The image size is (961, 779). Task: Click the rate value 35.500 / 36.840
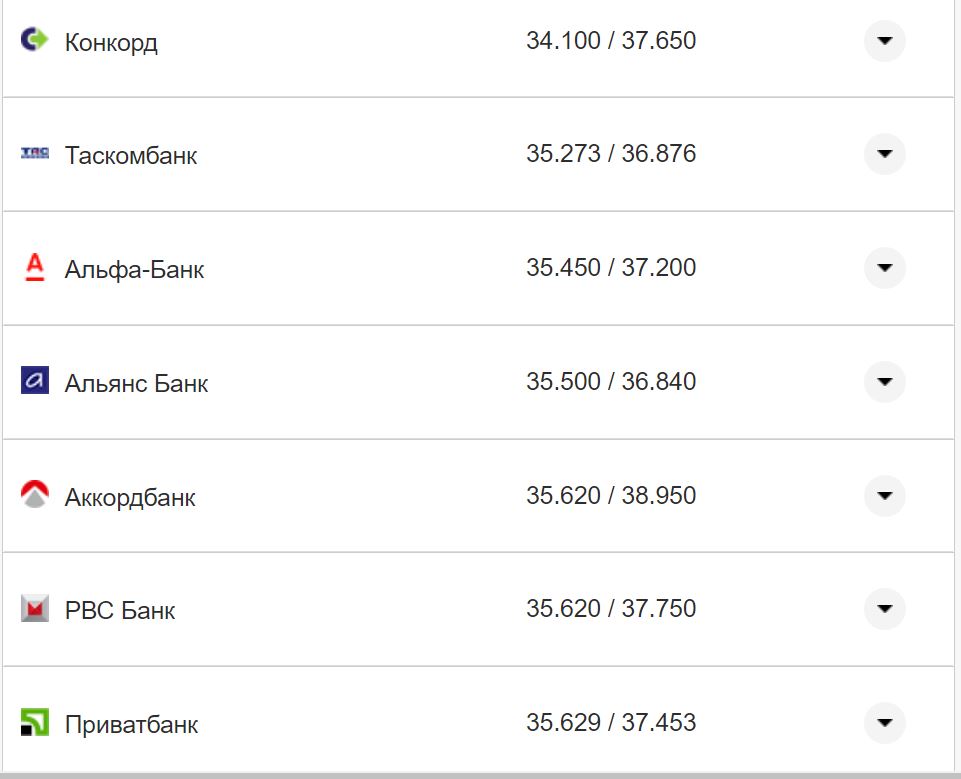pyautogui.click(x=611, y=382)
